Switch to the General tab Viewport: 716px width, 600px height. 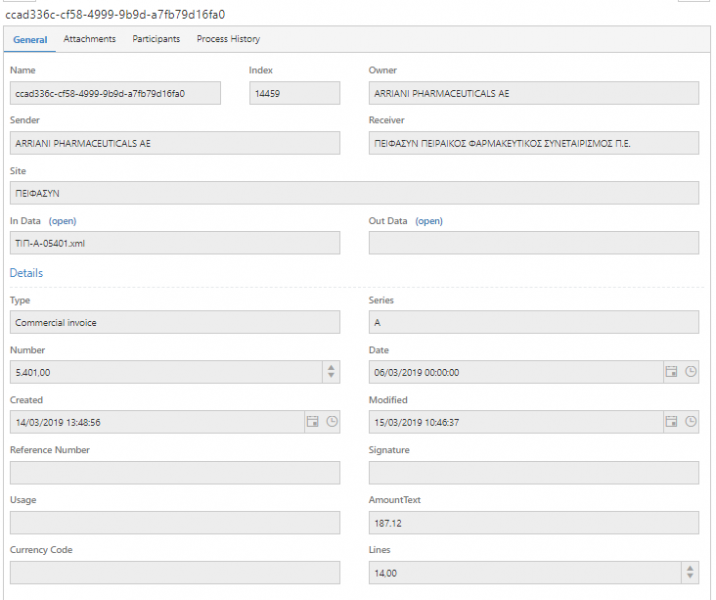pos(30,40)
